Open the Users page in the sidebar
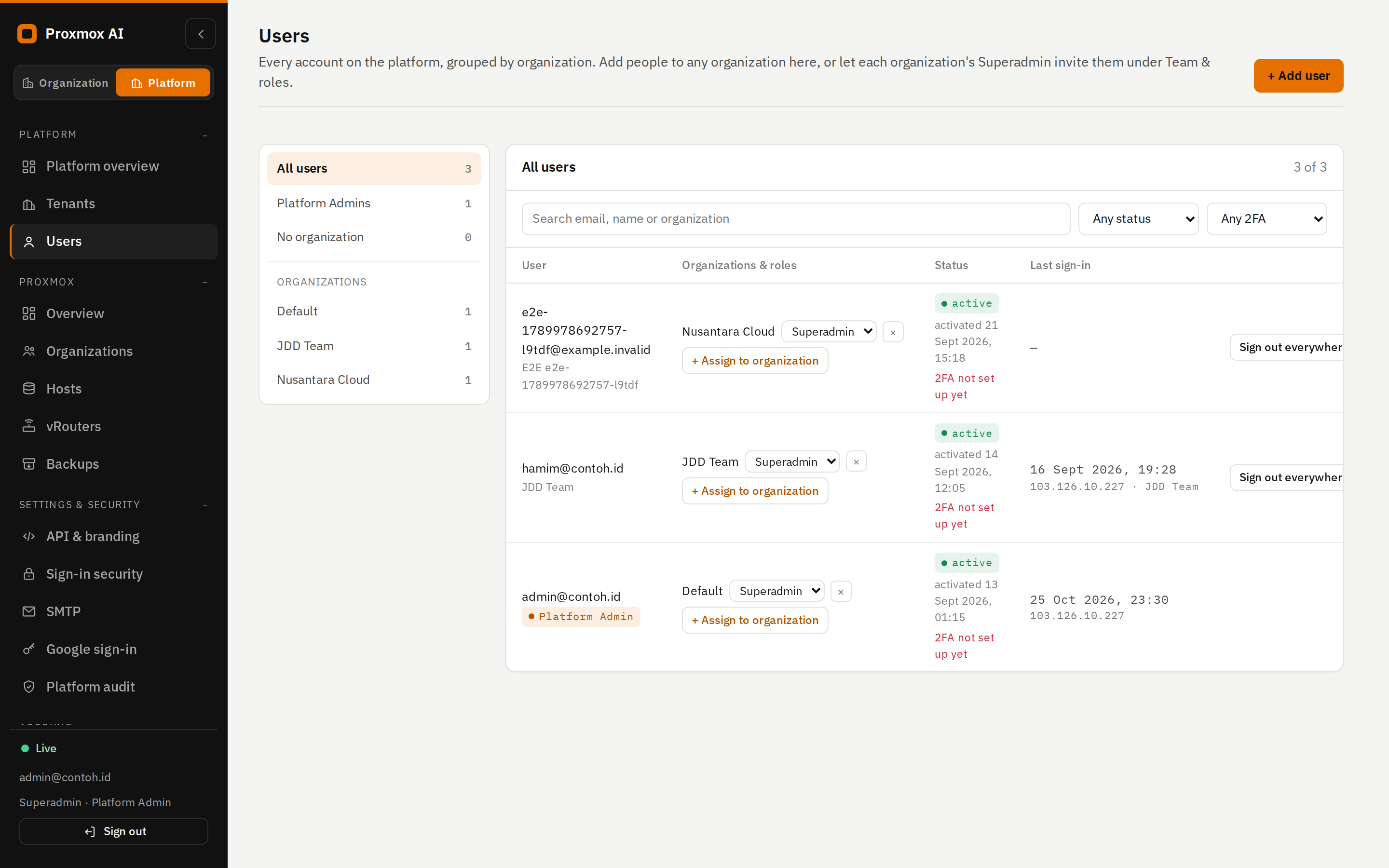The height and width of the screenshot is (868, 1389). (x=114, y=242)
